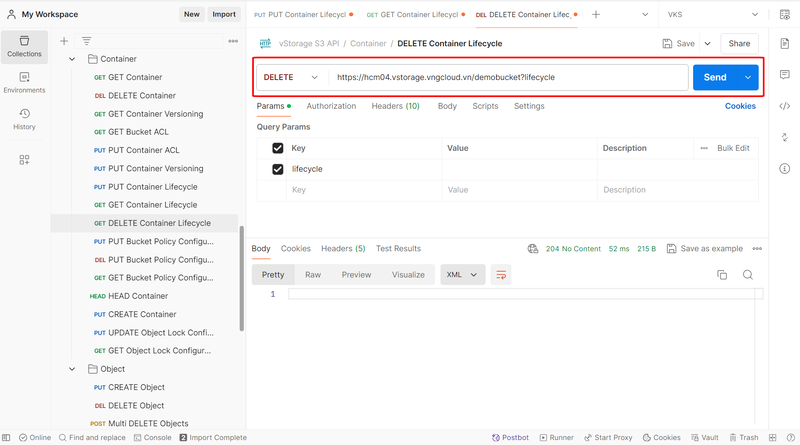The width and height of the screenshot is (800, 445).
Task: Expand the Send button dropdown arrow
Action: pyautogui.click(x=748, y=77)
